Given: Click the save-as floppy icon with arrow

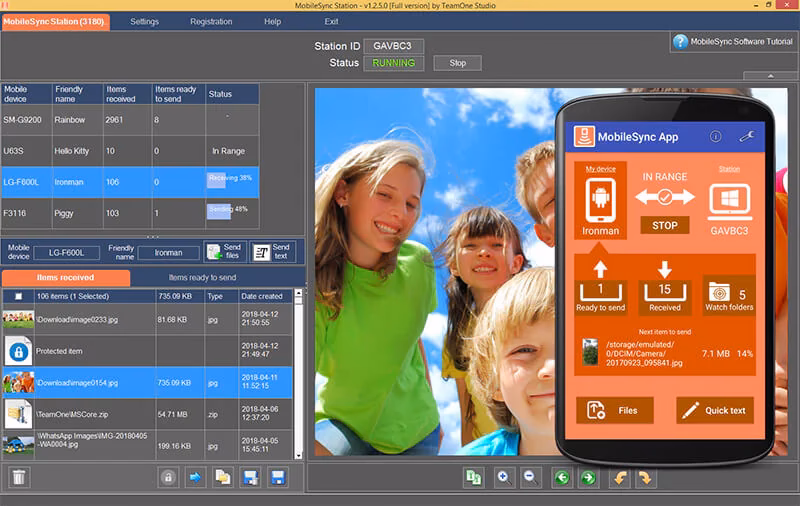Looking at the screenshot, I should coord(251,477).
